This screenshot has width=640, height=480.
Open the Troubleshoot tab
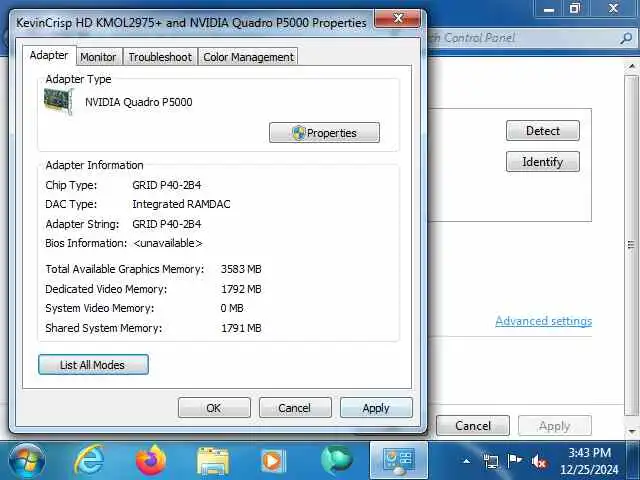[160, 57]
